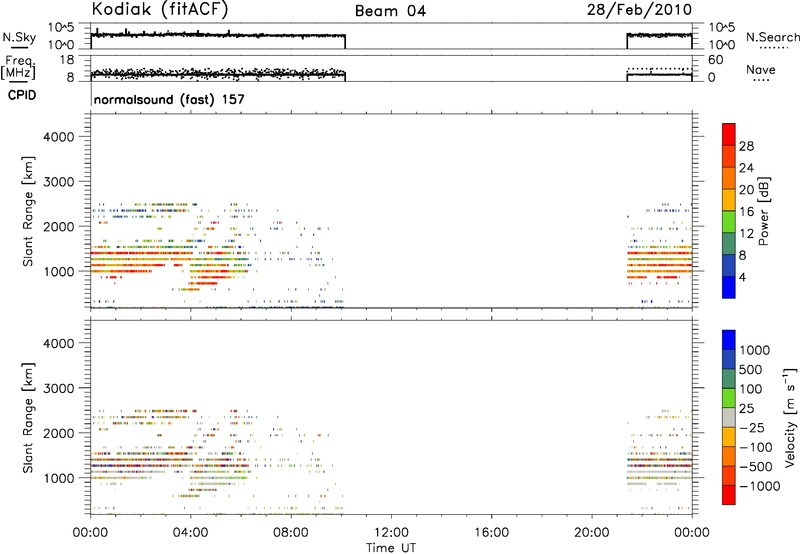This screenshot has height=554, width=800.
Task: Click the date 28/Feb/2010
Action: pyautogui.click(x=639, y=10)
